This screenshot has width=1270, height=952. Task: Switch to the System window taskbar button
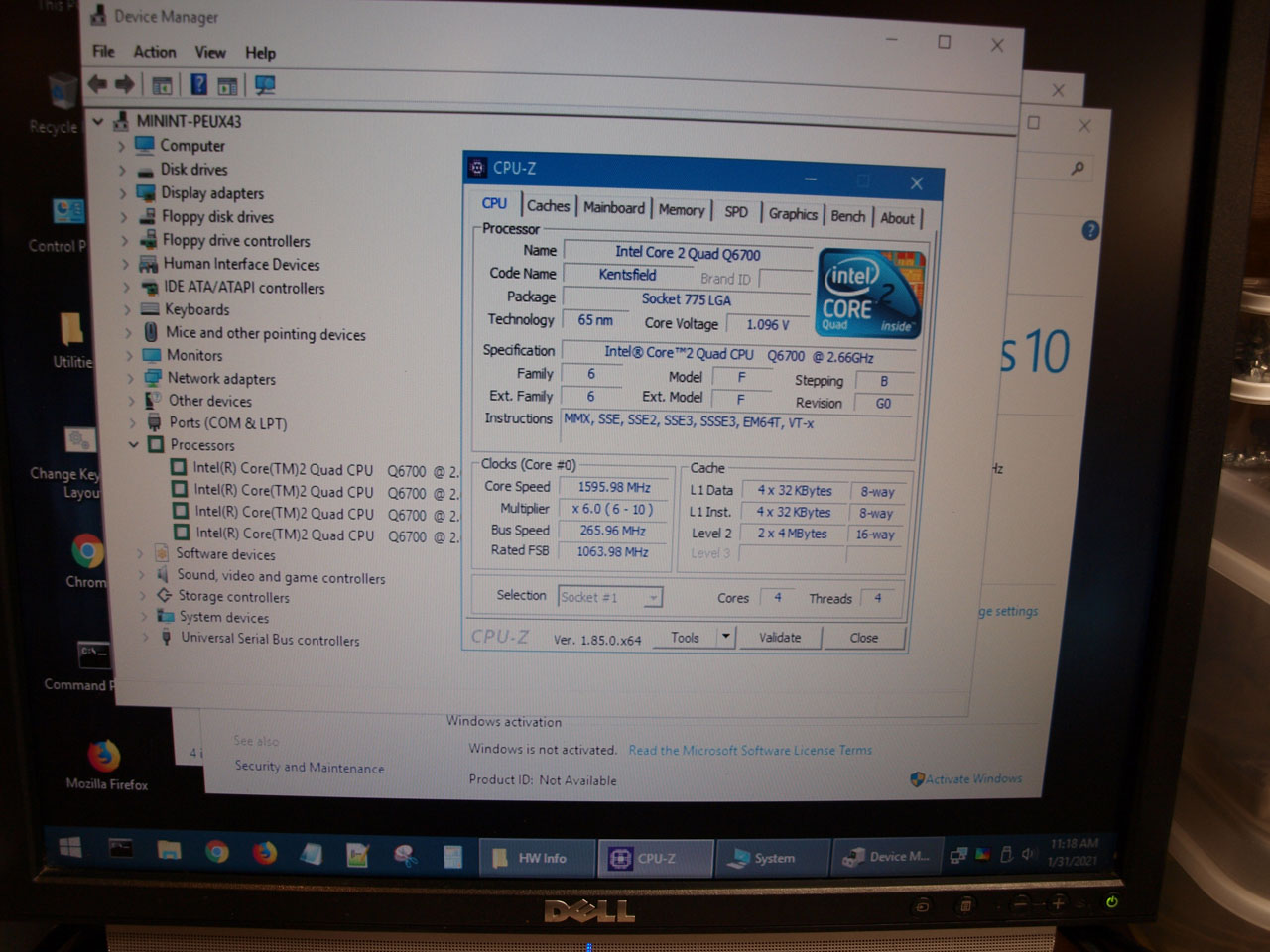(772, 858)
